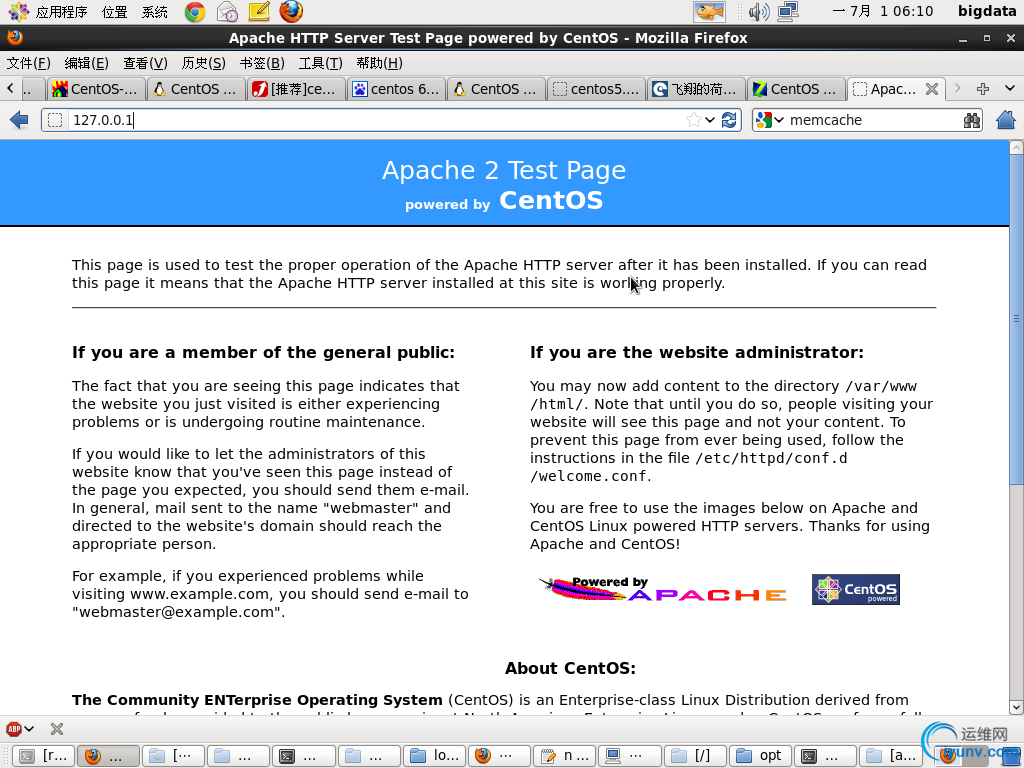Screen dimensions: 1024x768
Task: Switch to the terminal taskbar item labeled [r...
Action: [x=44, y=756]
